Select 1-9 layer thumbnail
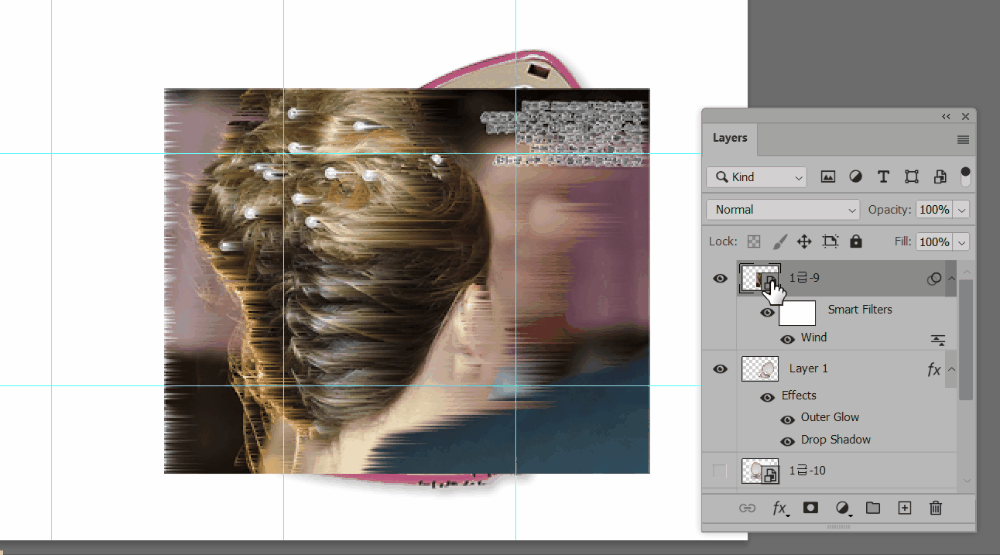The width and height of the screenshot is (1000, 555). pos(760,278)
